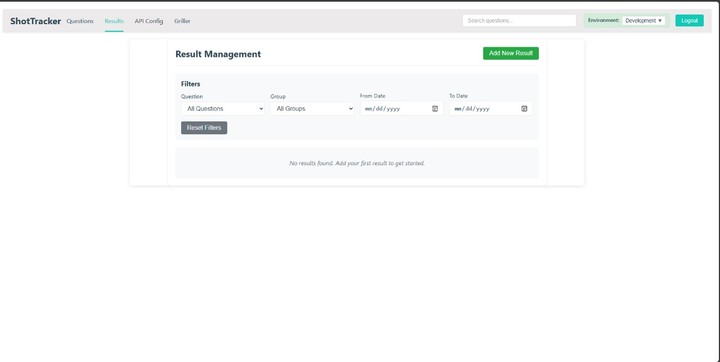The width and height of the screenshot is (720, 362).
Task: Go to the Questions tab
Action: tap(80, 21)
